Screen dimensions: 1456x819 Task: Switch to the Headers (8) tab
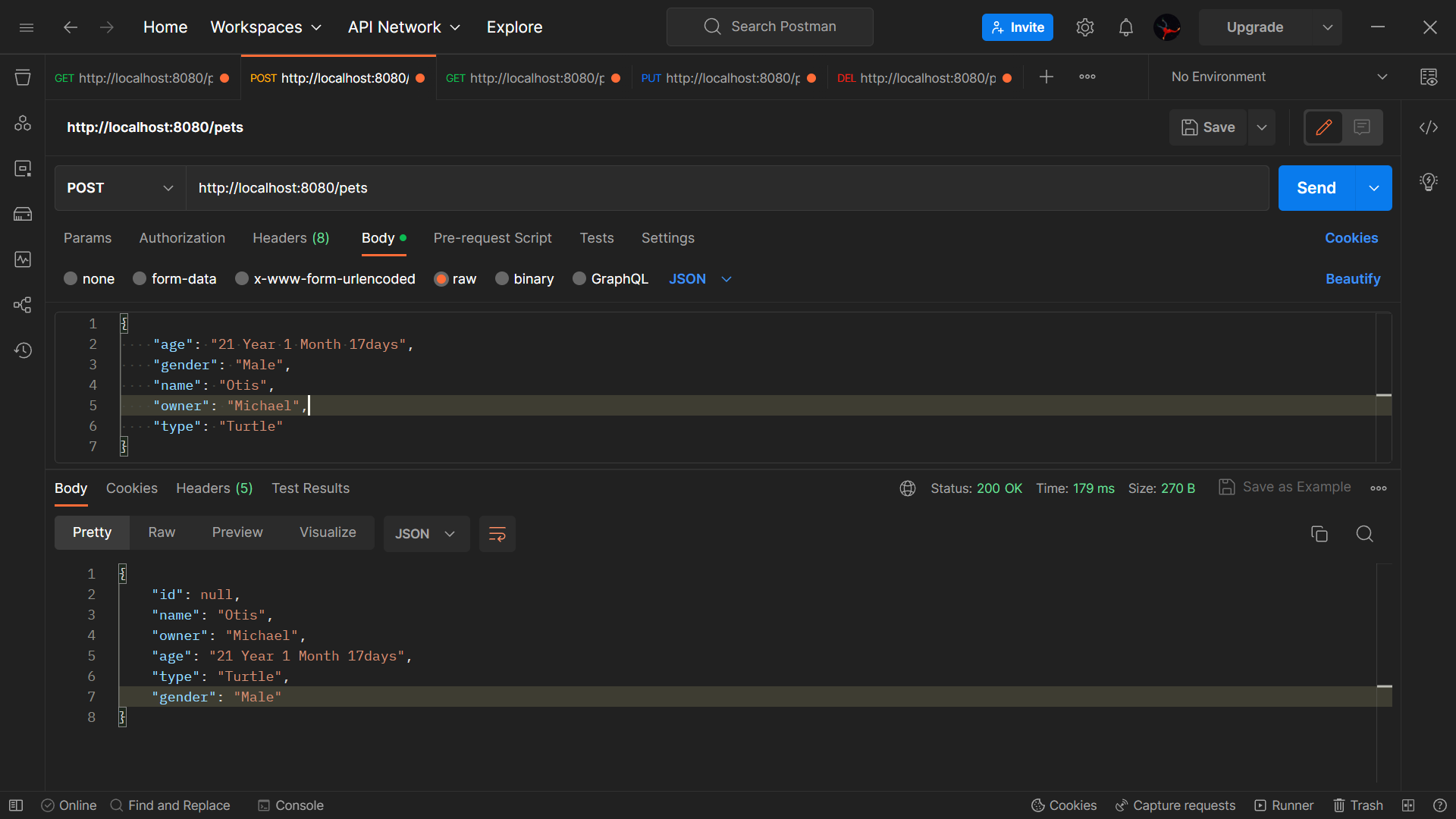point(290,238)
